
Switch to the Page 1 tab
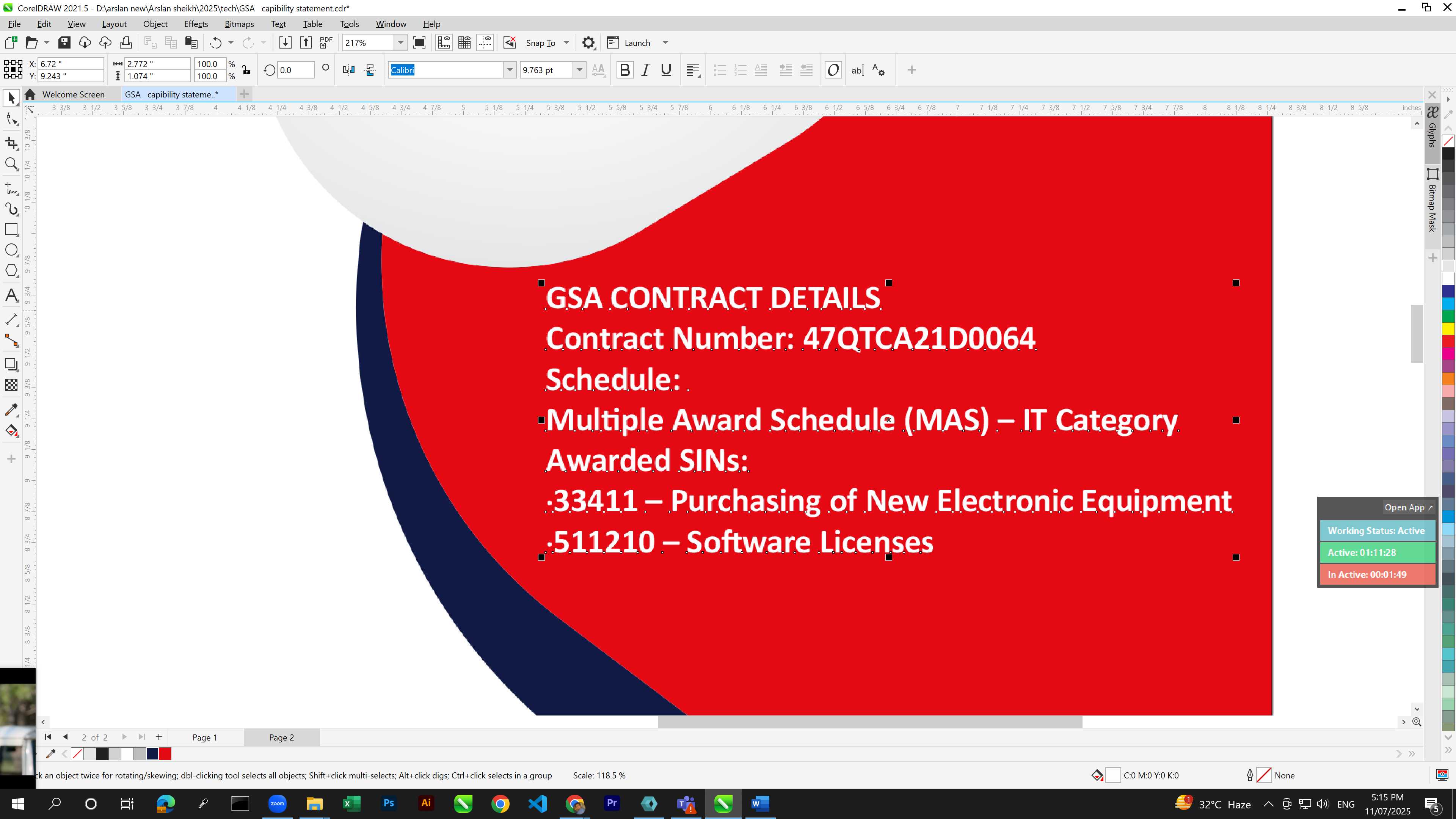tap(205, 737)
